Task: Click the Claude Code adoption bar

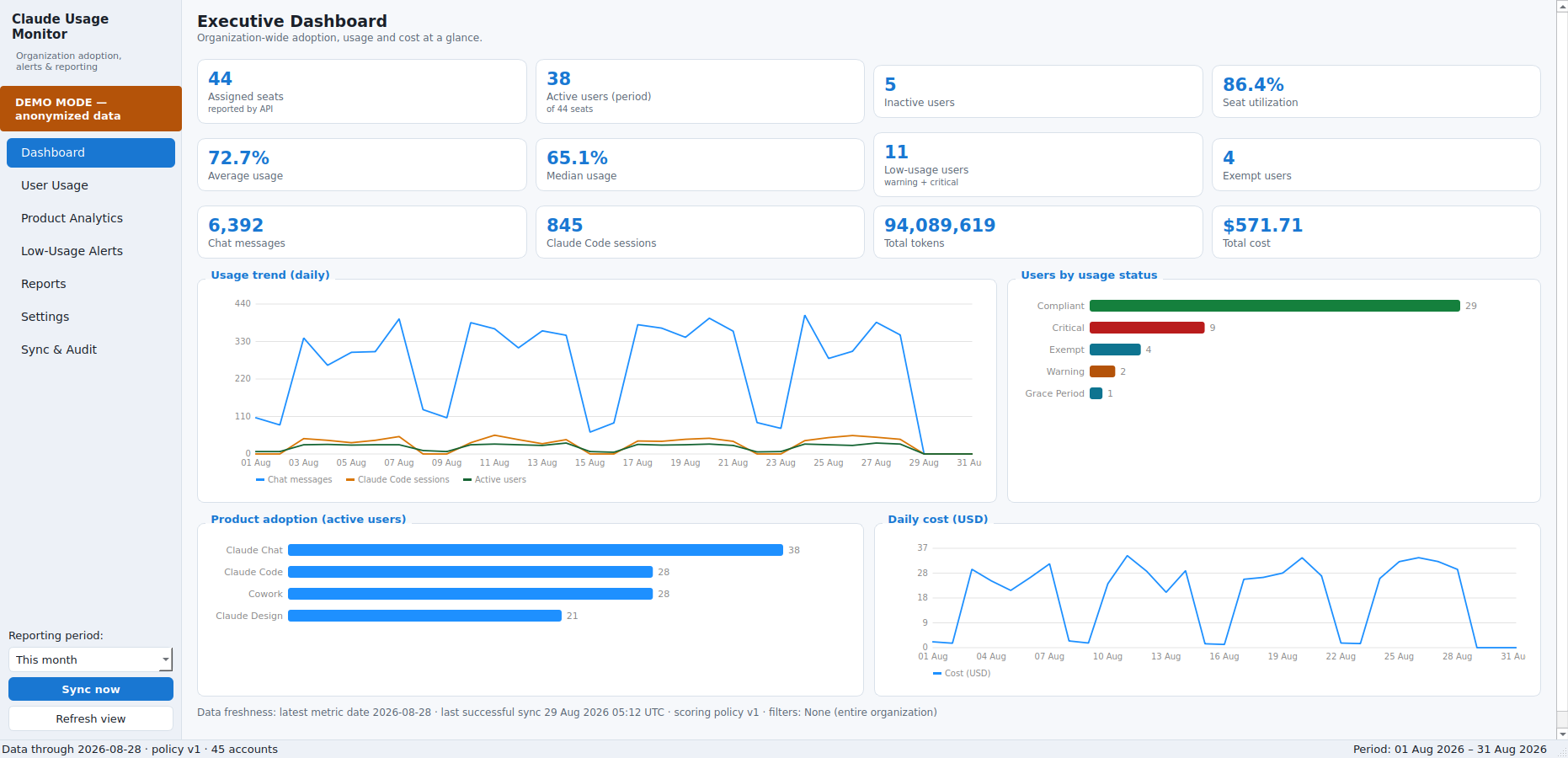Action: (470, 572)
